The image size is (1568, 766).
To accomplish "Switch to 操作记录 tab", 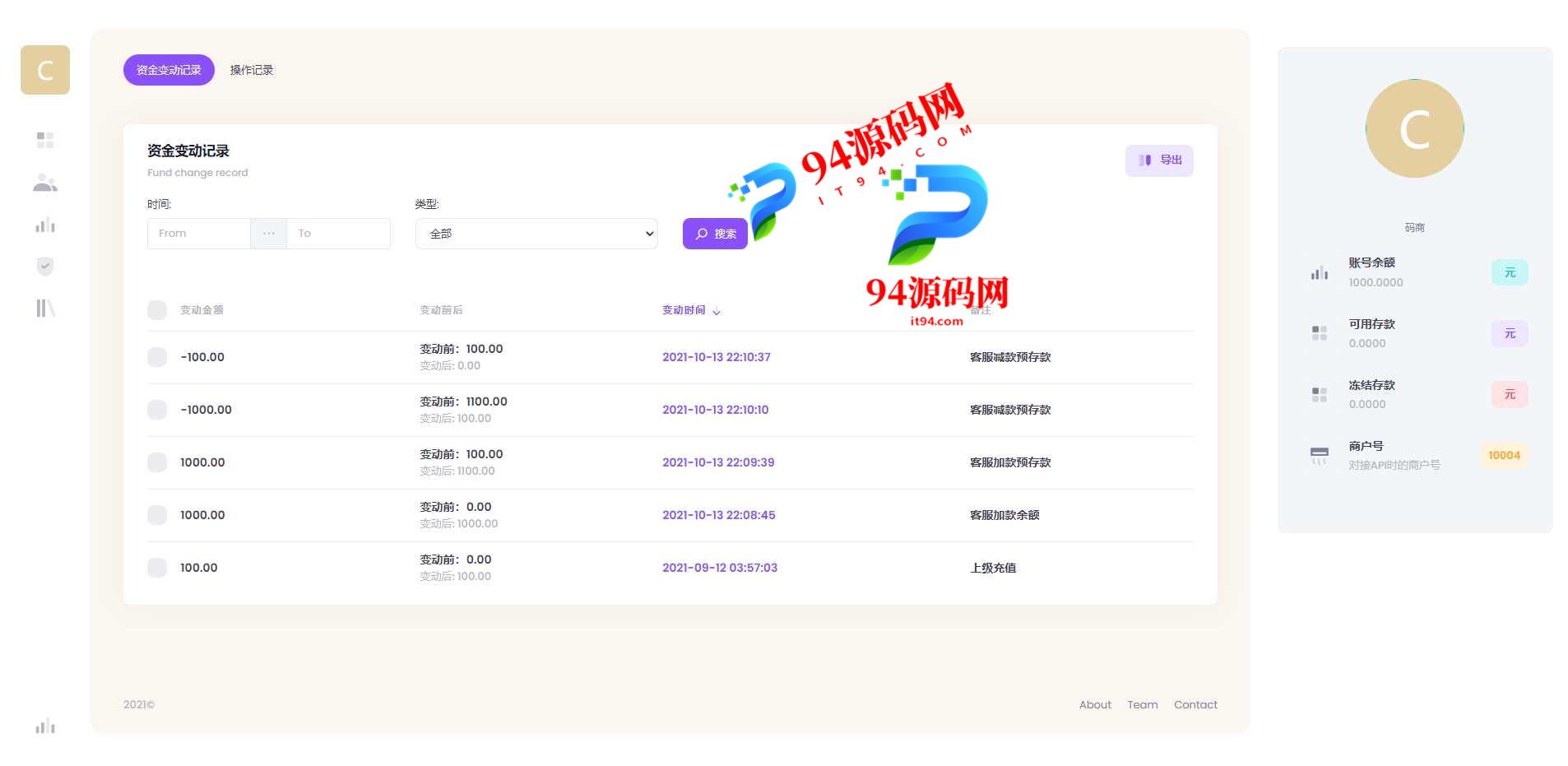I will 252,70.
